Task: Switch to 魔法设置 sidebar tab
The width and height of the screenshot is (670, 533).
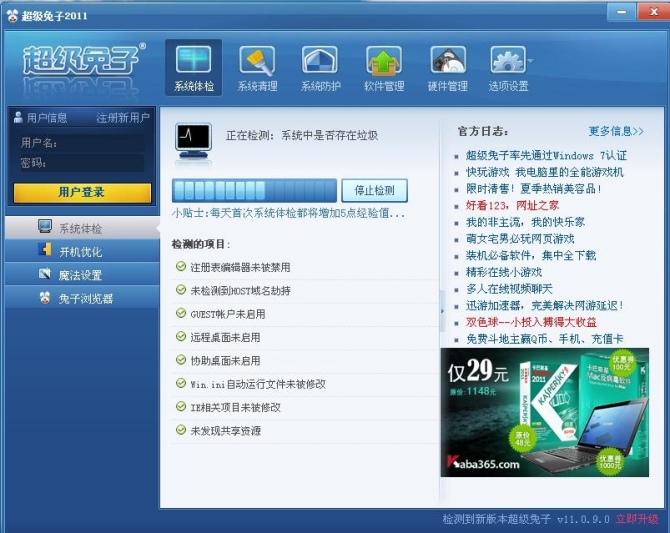Action: pos(82,274)
